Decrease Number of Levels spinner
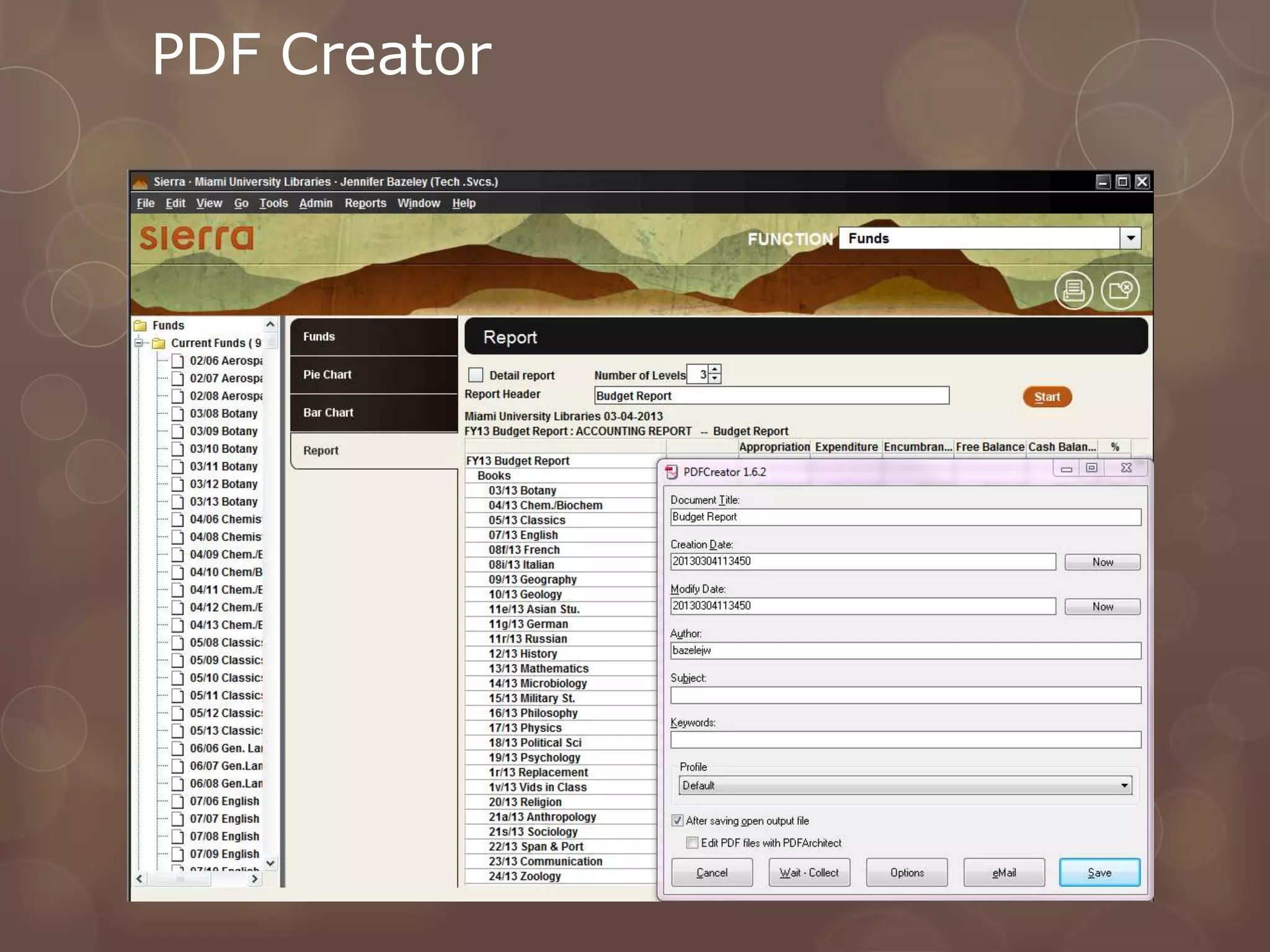Screen dimensions: 1270x952 [715, 379]
